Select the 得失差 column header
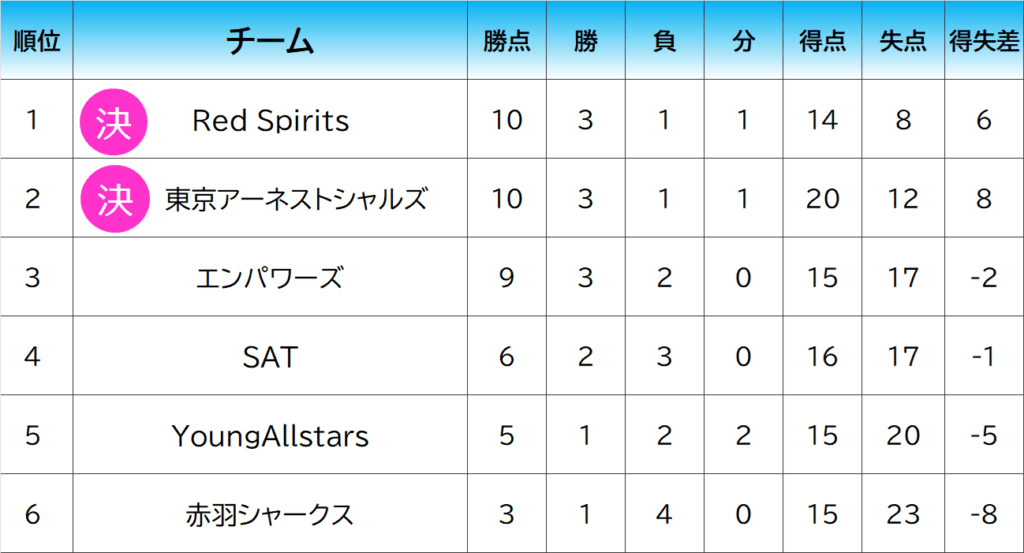This screenshot has width=1024, height=553. tap(984, 41)
